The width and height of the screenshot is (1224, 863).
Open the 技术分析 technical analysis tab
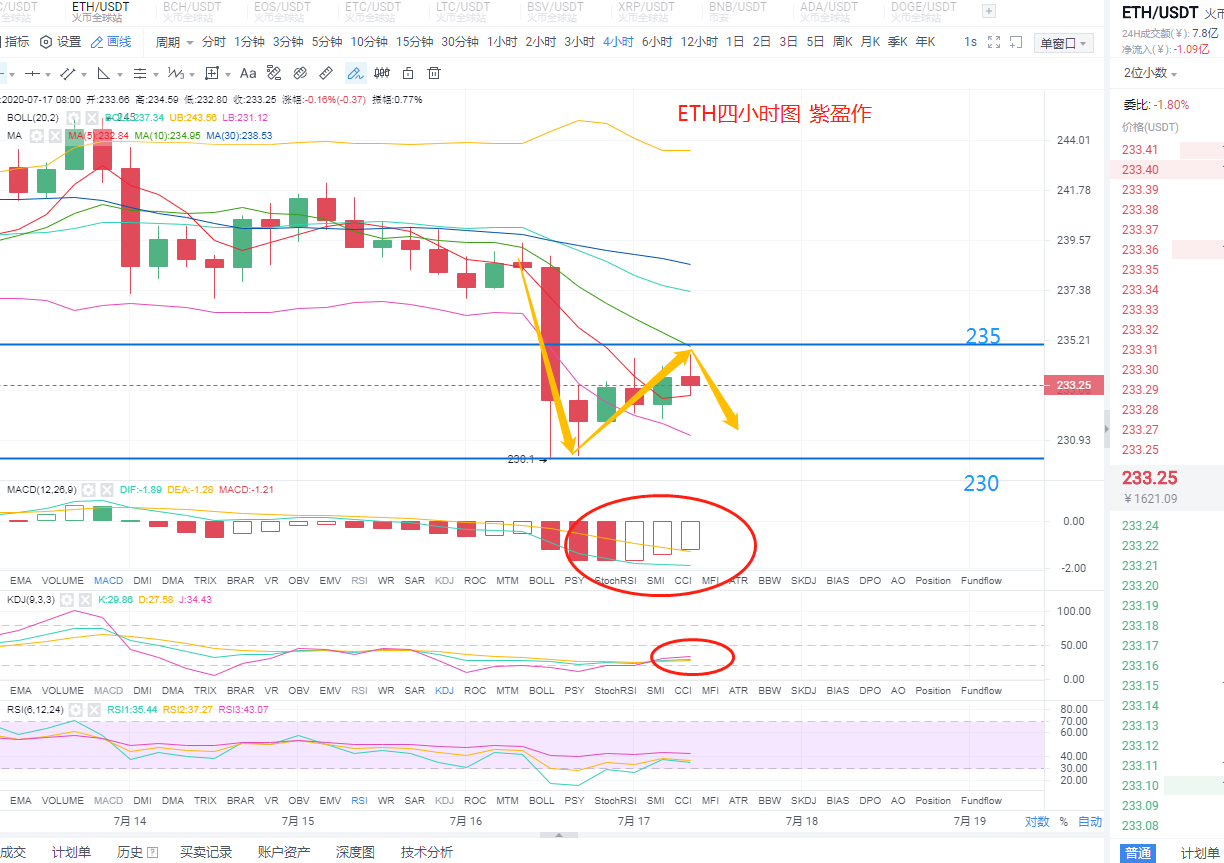427,852
